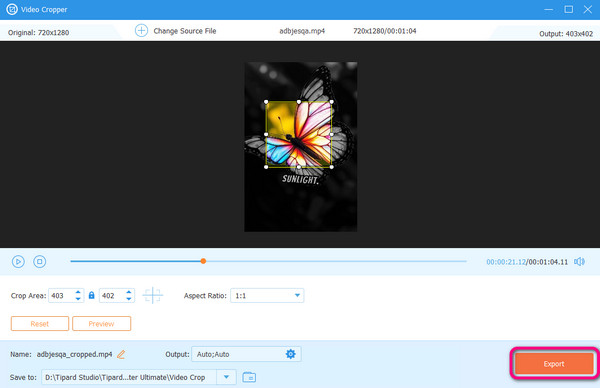600x388 pixels.
Task: Click the top-middle crop handle
Action: 299,102
